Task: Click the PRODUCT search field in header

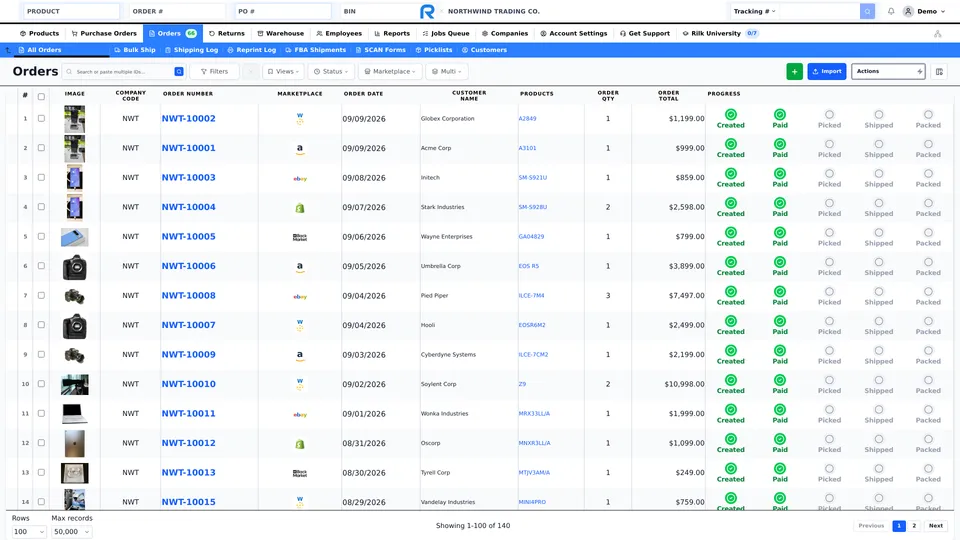Action: pyautogui.click(x=71, y=11)
